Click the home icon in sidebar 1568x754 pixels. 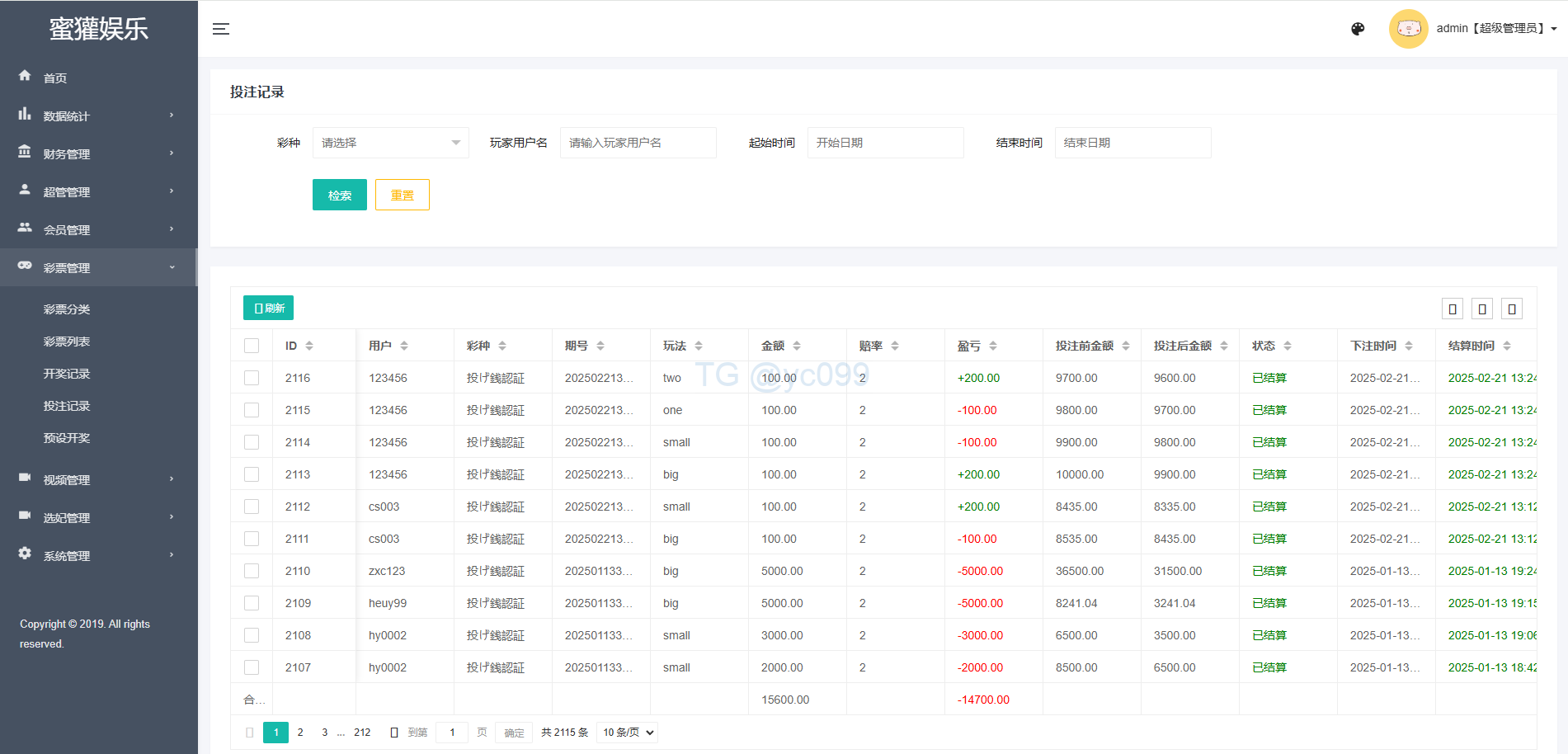(25, 76)
